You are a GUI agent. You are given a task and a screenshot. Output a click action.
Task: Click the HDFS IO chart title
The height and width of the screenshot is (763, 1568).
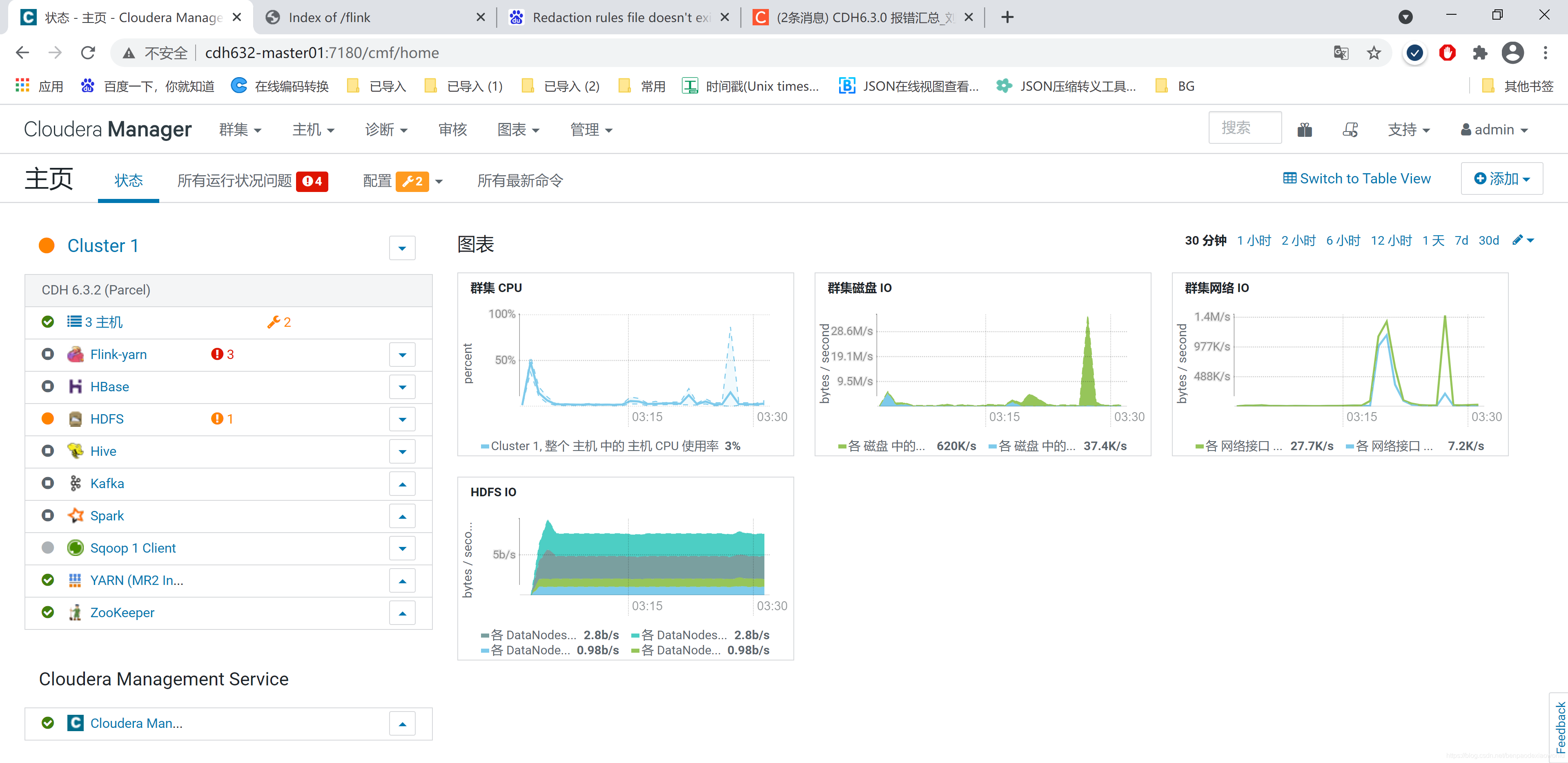point(493,491)
